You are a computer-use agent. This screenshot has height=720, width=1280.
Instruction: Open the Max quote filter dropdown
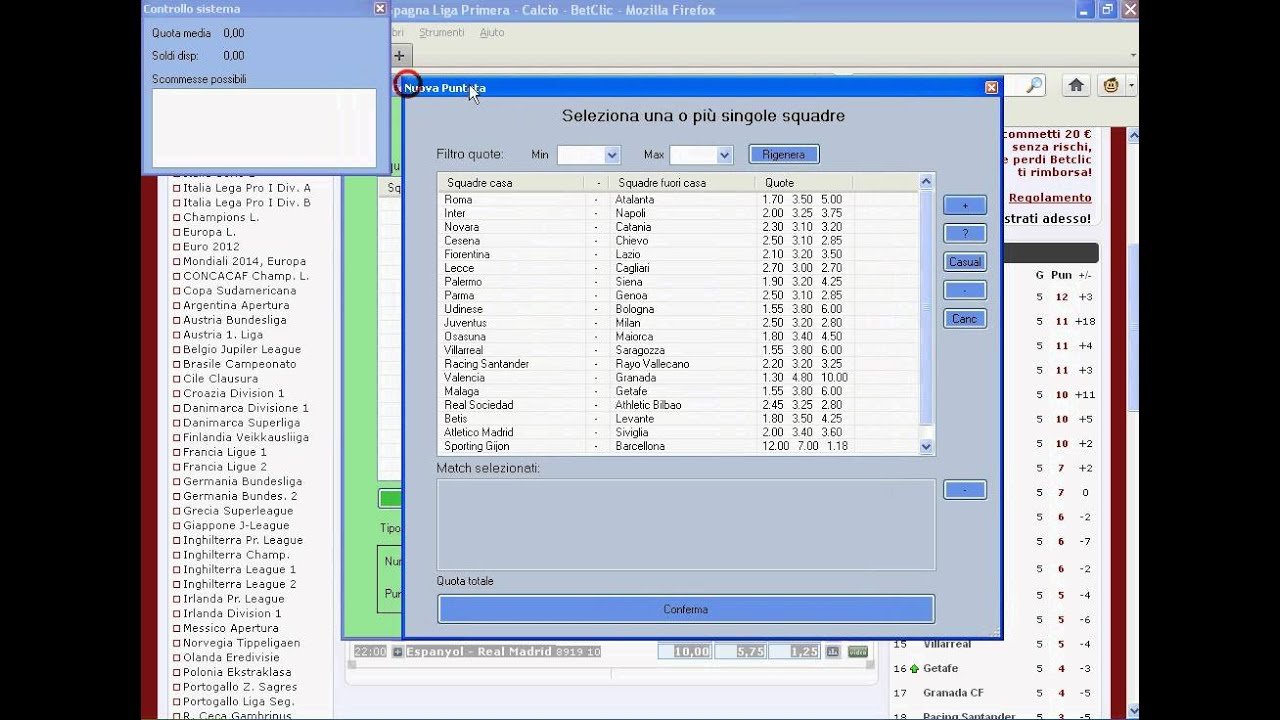(x=725, y=155)
